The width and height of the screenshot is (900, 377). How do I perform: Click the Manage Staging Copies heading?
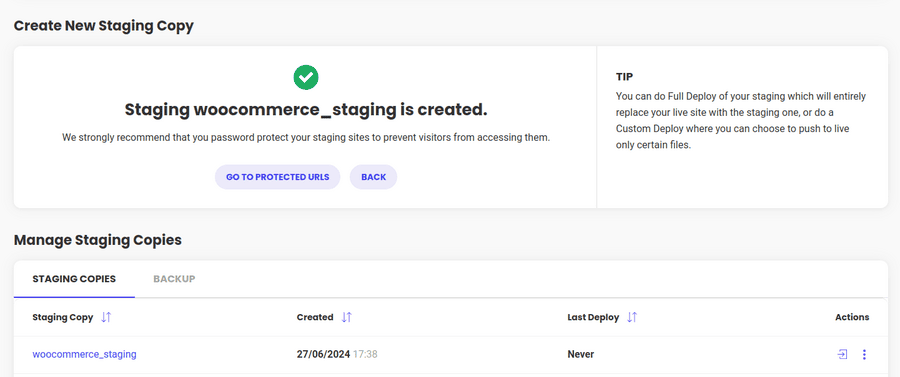pos(98,240)
